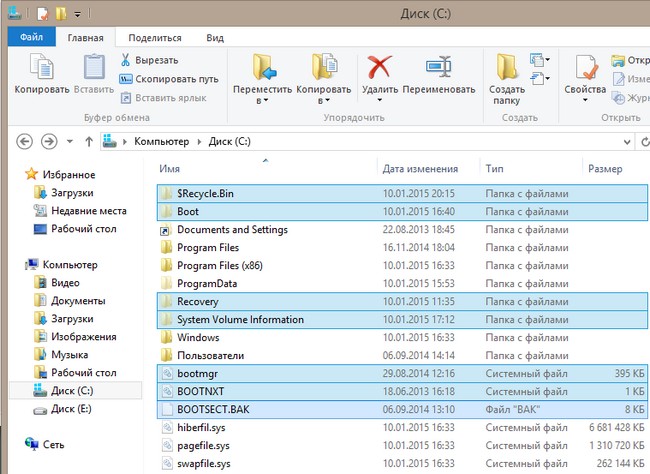Screen dimensions: 650x474
Task: Click the Rename (Переименовать) icon
Action: coord(440,68)
